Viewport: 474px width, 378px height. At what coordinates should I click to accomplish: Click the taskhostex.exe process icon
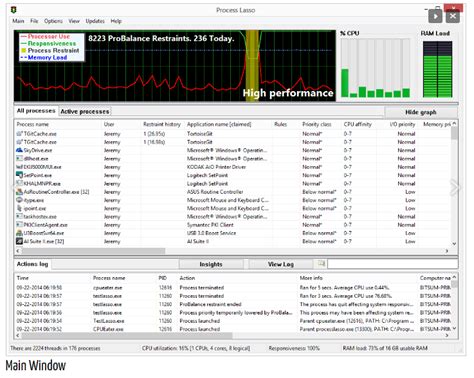pos(19,217)
